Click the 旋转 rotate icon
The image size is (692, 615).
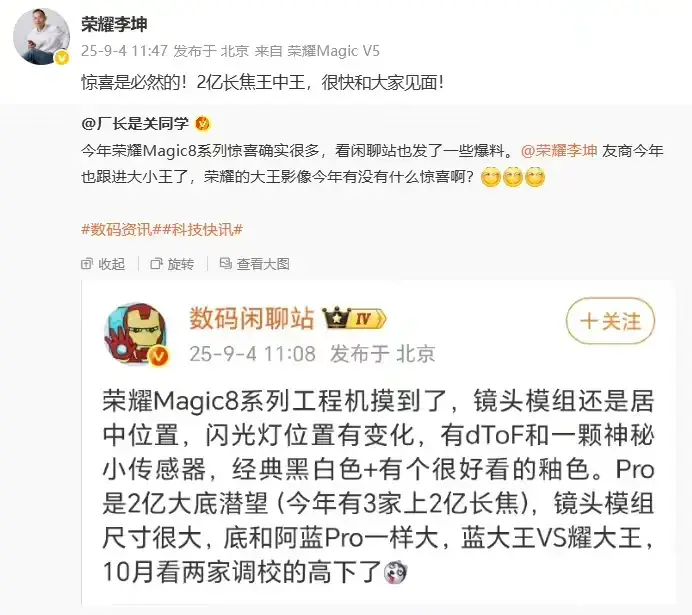(x=156, y=264)
